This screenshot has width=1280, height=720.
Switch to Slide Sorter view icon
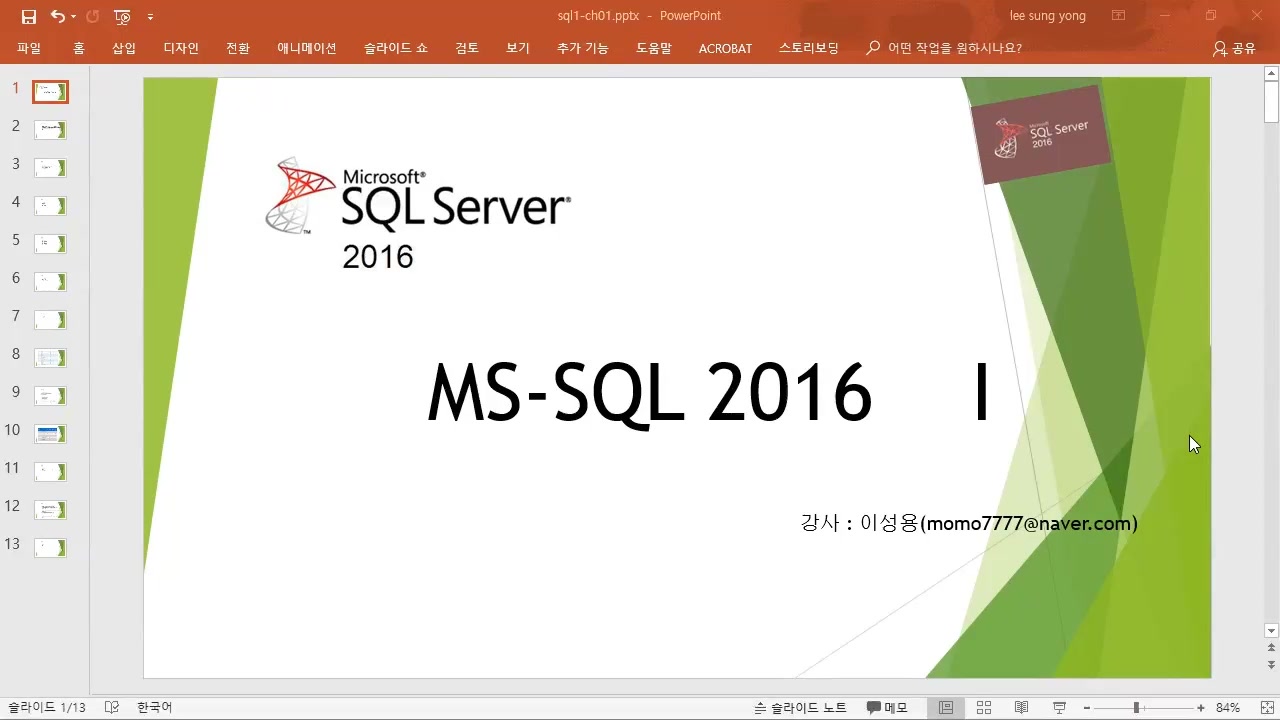983,708
